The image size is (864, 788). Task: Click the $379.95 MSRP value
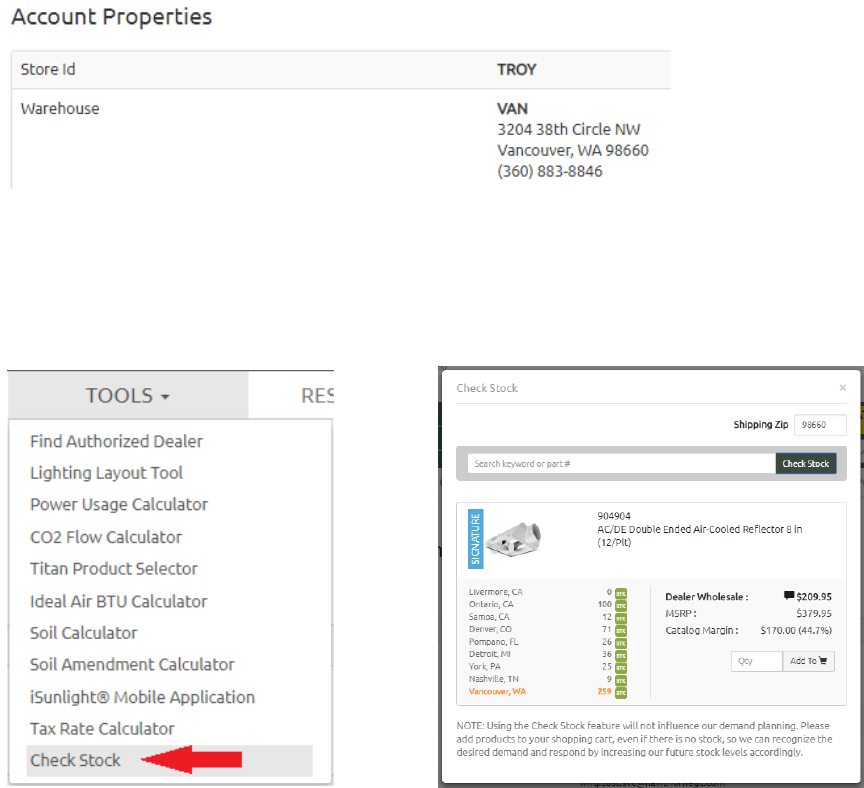[814, 613]
